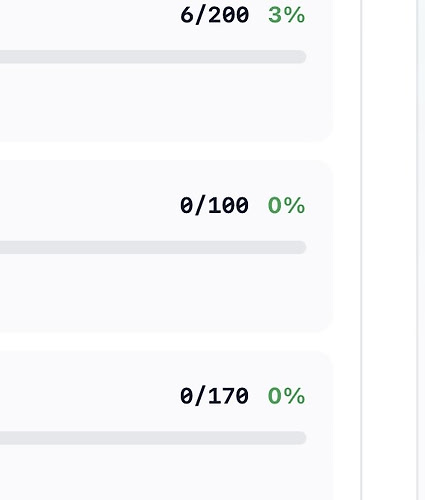Click the scrollbar track along the window edge
Screen dimensions: 425x500
421,250
